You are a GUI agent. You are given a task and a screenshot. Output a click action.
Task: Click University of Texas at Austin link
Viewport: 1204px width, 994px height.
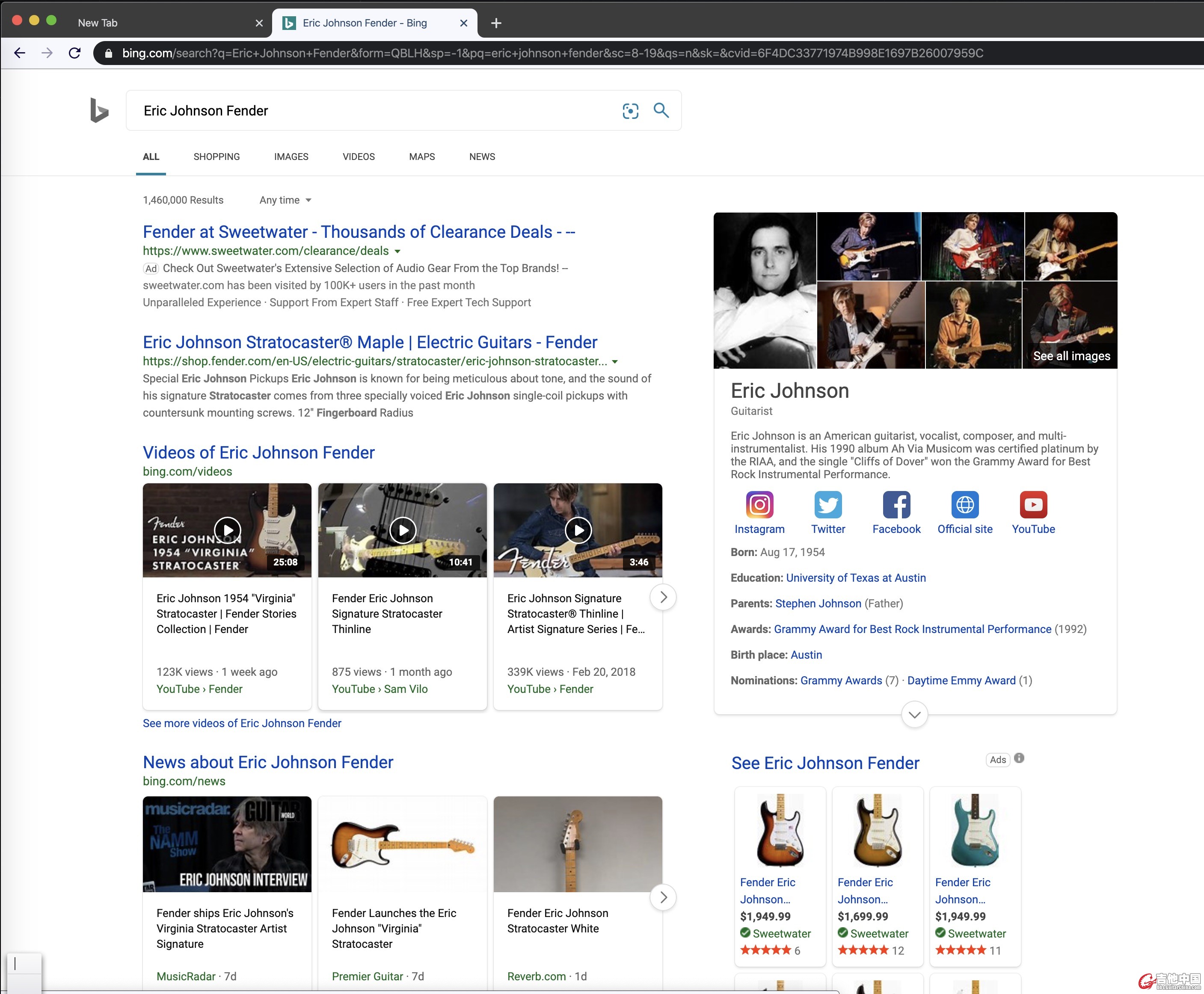[856, 578]
